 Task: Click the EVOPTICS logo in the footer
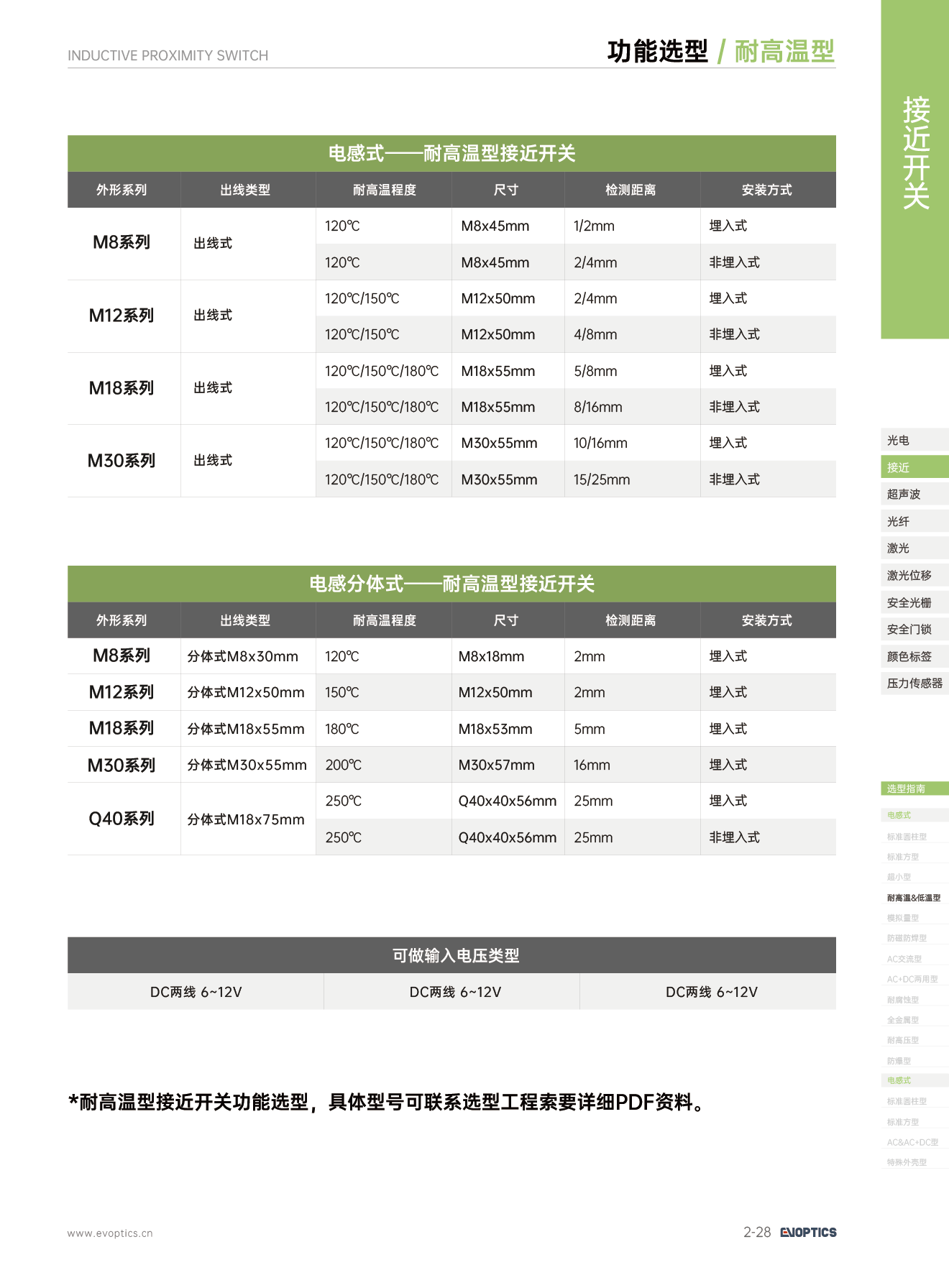coord(808,1232)
